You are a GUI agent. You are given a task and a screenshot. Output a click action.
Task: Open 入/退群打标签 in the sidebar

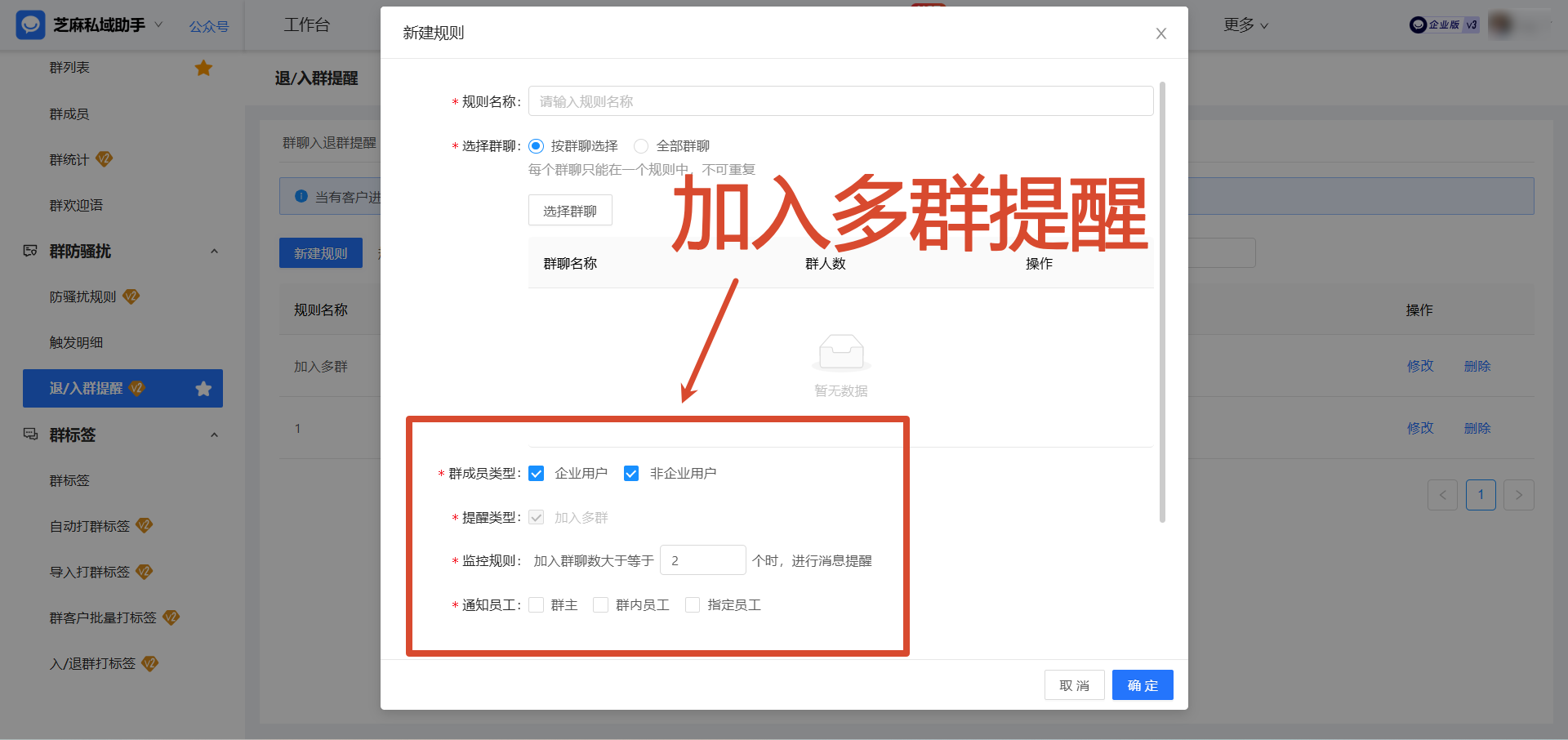click(x=92, y=664)
